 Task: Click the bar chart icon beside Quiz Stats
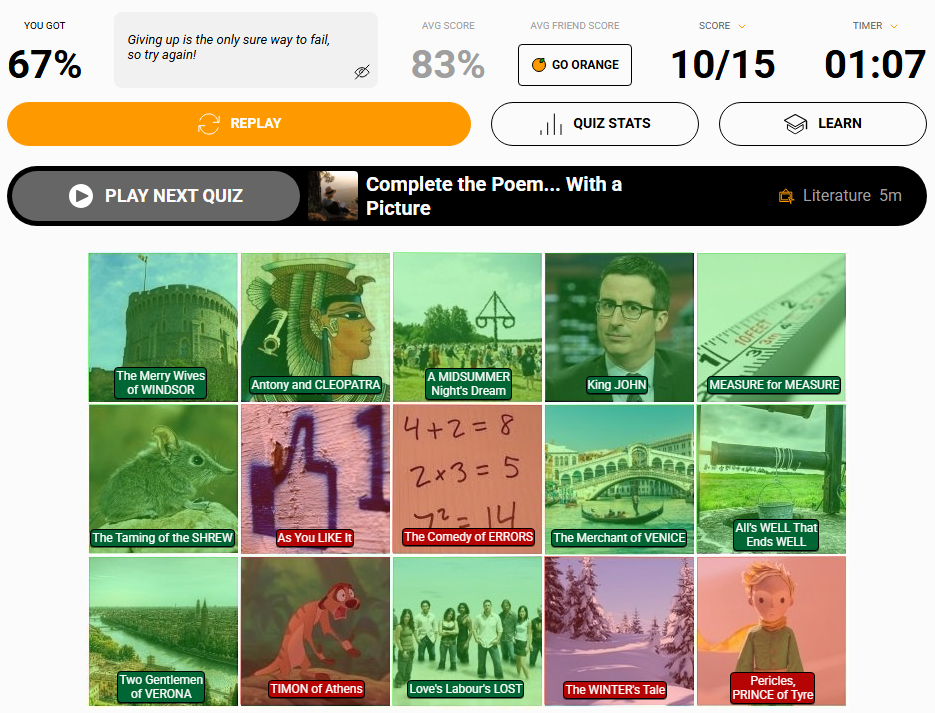[551, 124]
